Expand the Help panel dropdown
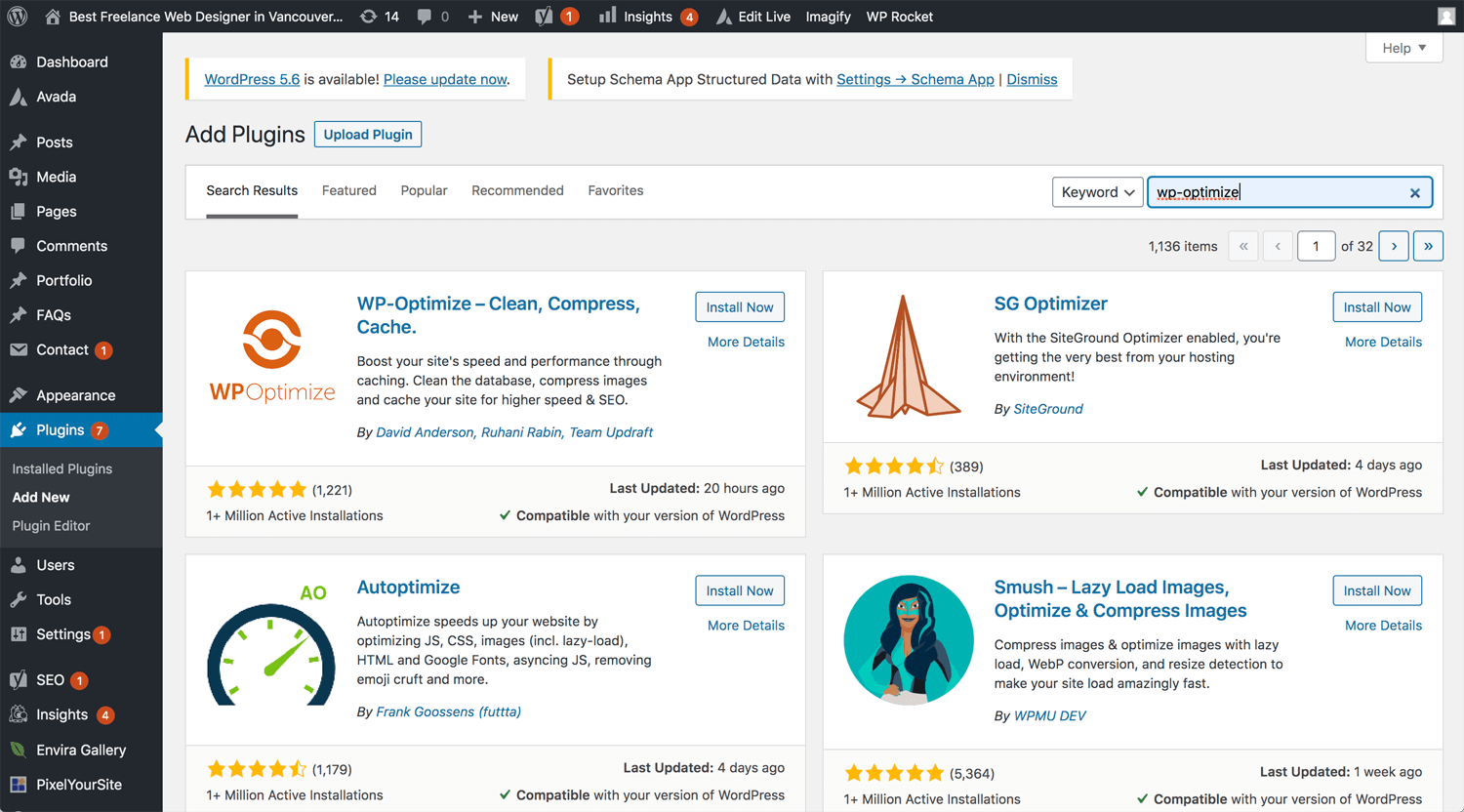1464x812 pixels. click(1404, 48)
